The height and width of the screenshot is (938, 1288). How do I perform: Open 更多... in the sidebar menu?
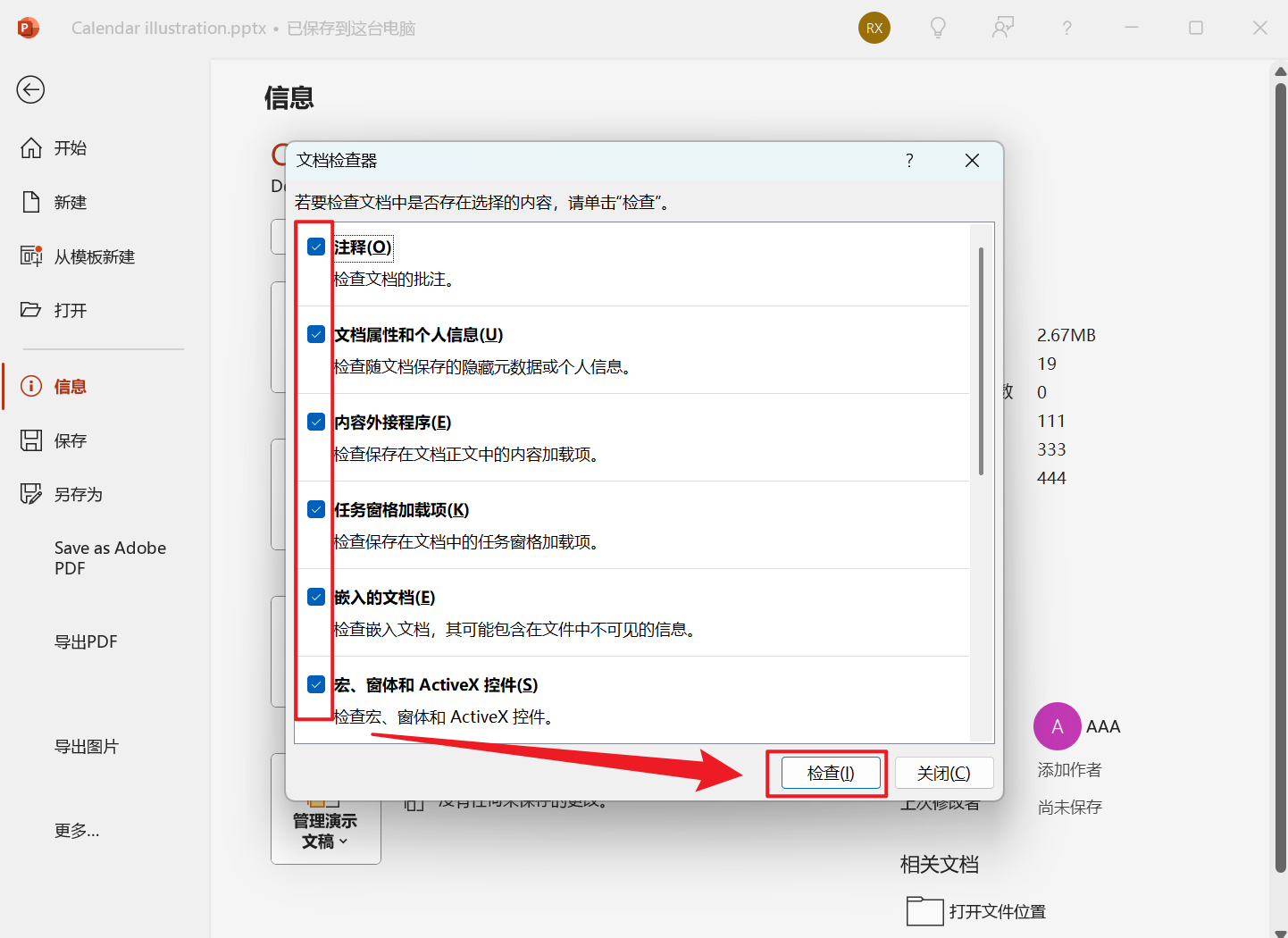pos(77,830)
